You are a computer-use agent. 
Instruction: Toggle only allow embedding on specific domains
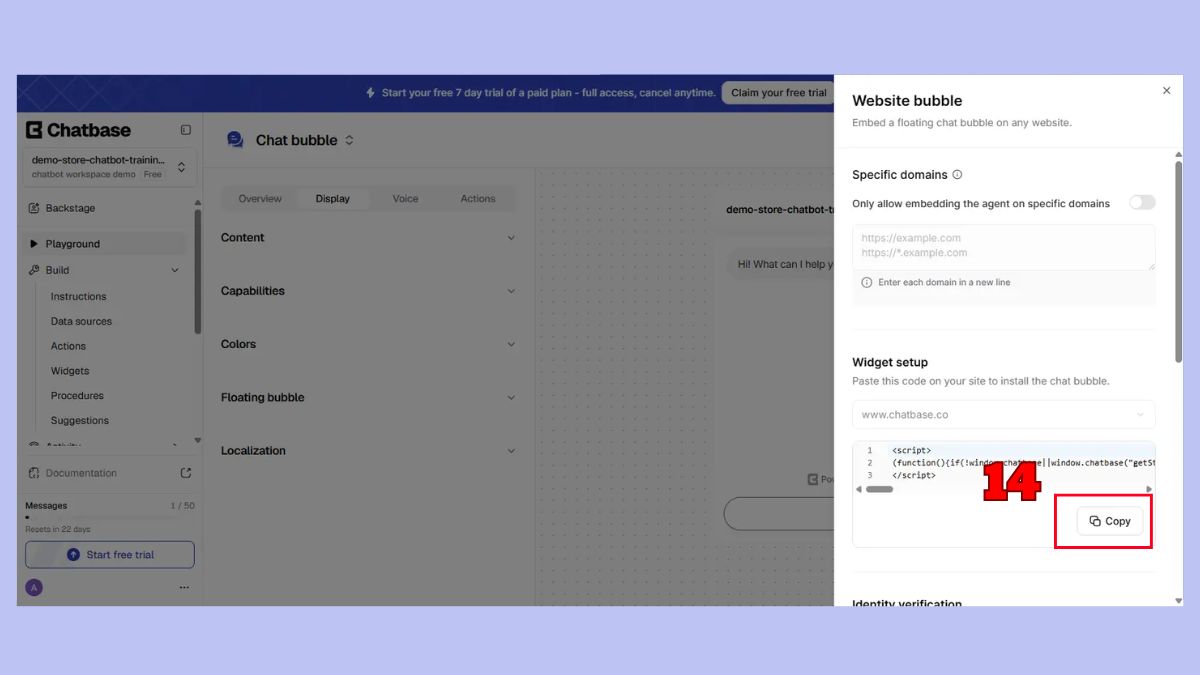pos(1142,203)
